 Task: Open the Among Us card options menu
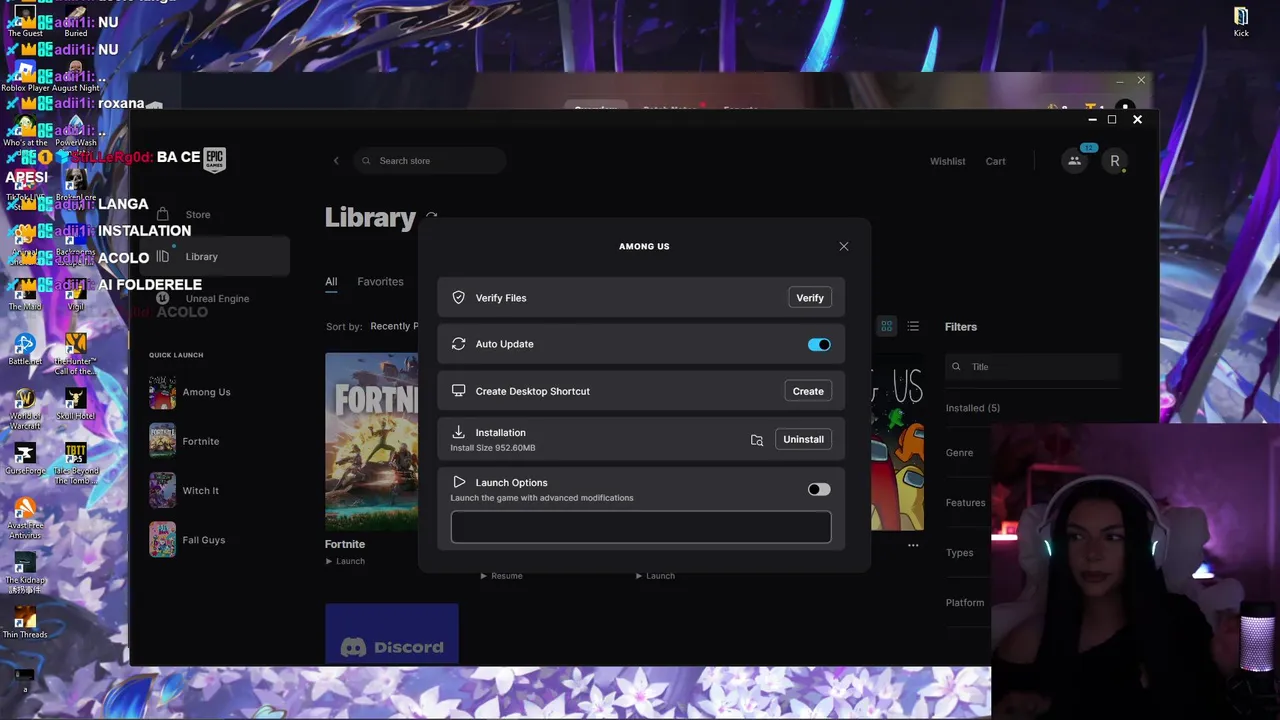[913, 545]
